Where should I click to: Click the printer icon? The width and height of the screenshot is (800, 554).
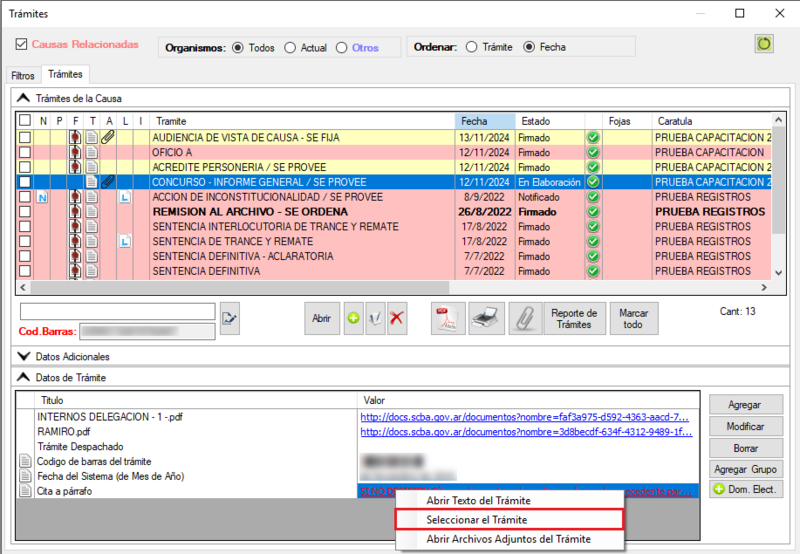[484, 318]
